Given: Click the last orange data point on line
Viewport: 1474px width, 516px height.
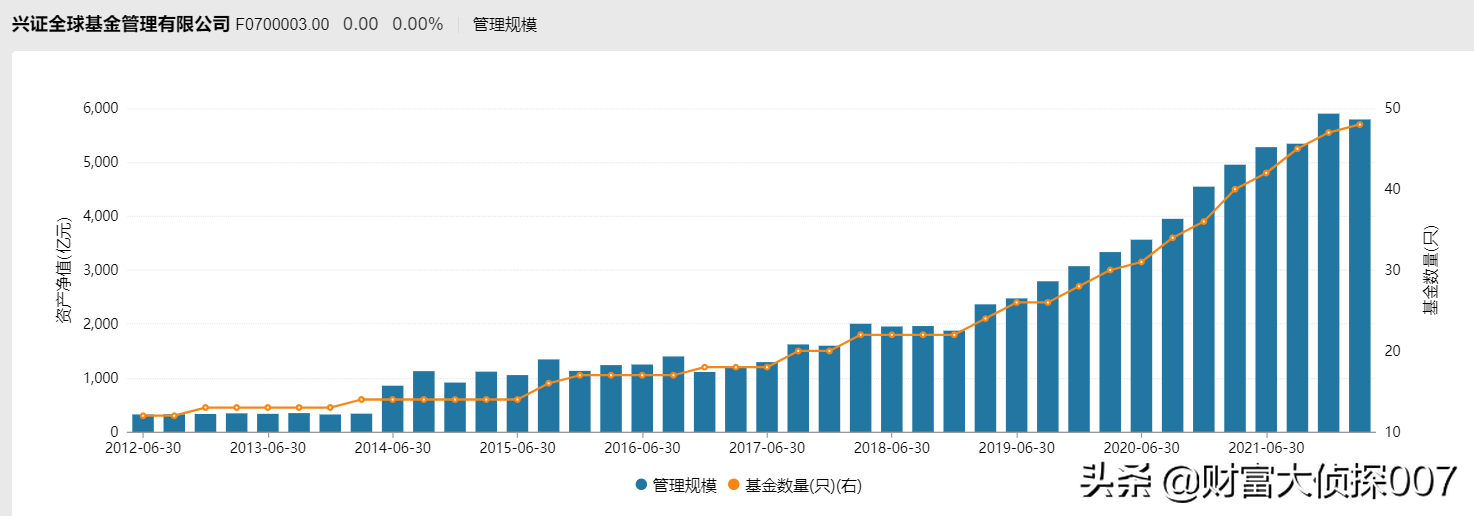Looking at the screenshot, I should [1359, 124].
